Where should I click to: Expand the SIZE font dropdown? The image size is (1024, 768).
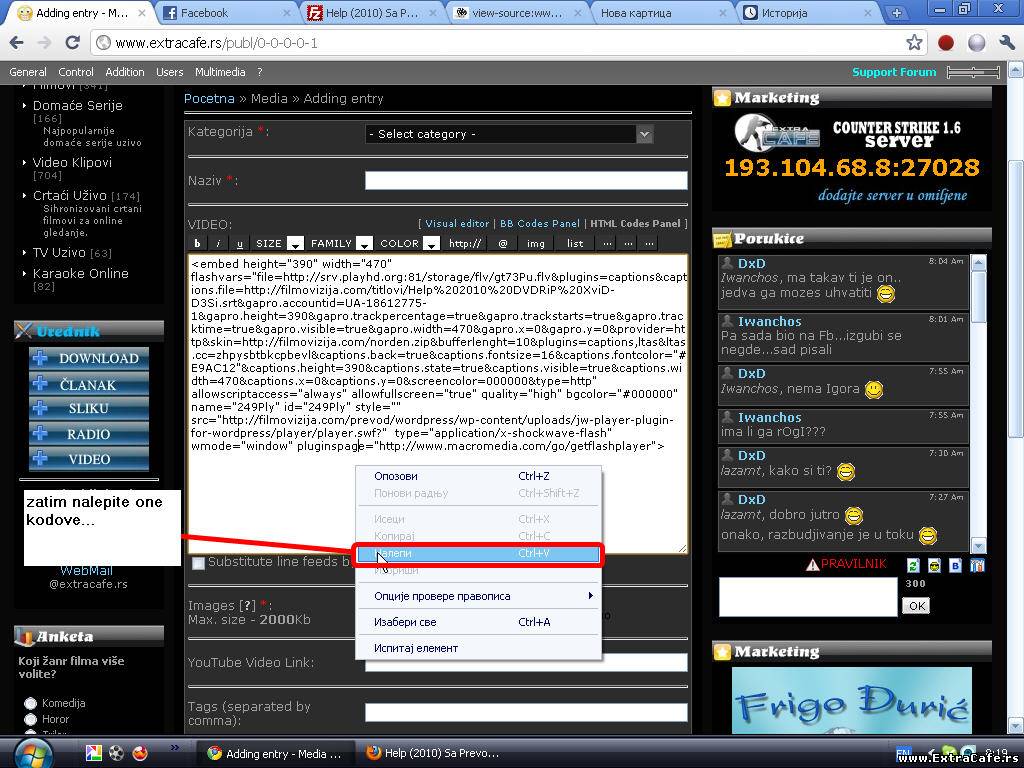(295, 243)
